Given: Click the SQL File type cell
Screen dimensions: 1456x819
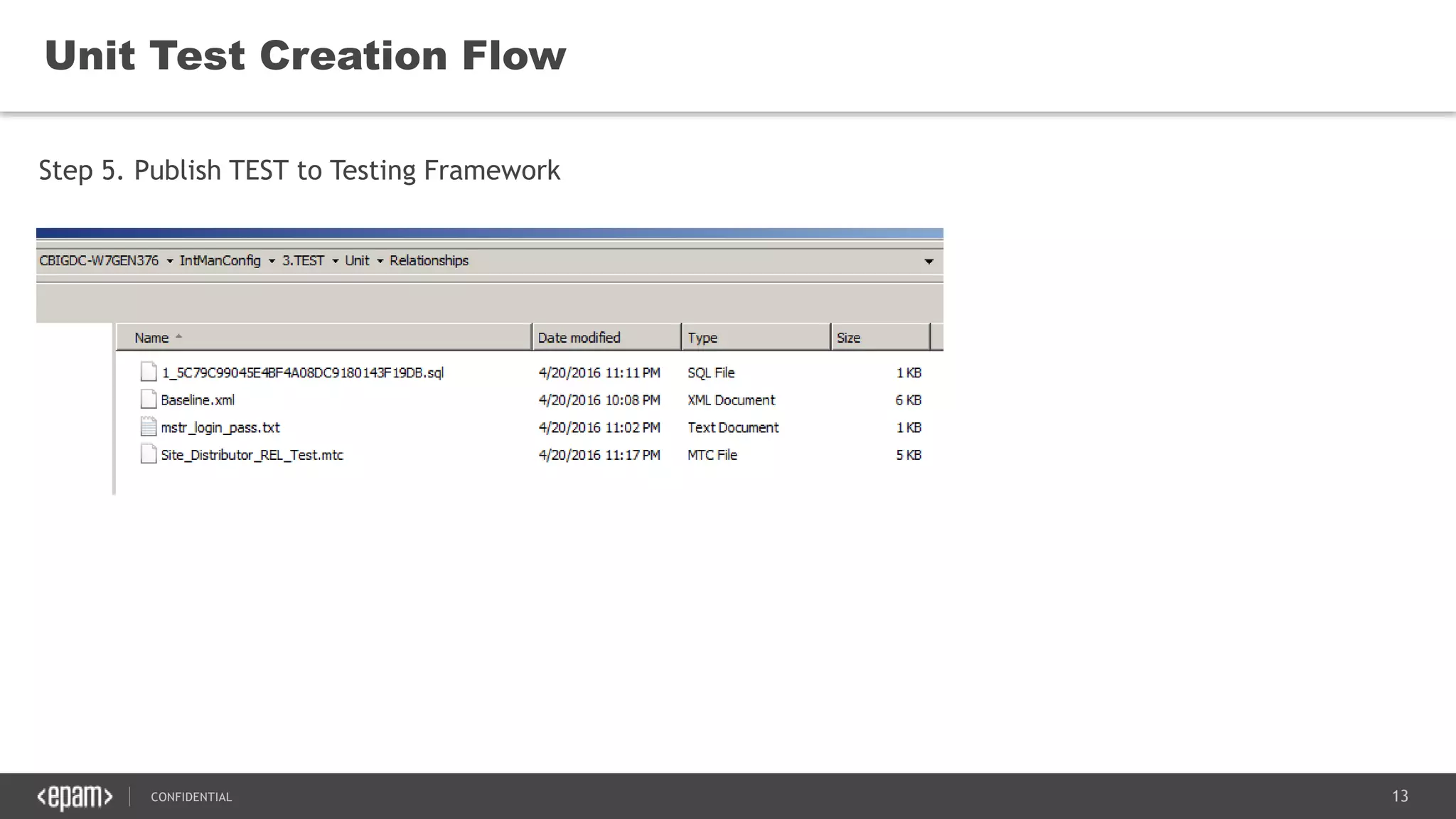Looking at the screenshot, I should [x=711, y=373].
